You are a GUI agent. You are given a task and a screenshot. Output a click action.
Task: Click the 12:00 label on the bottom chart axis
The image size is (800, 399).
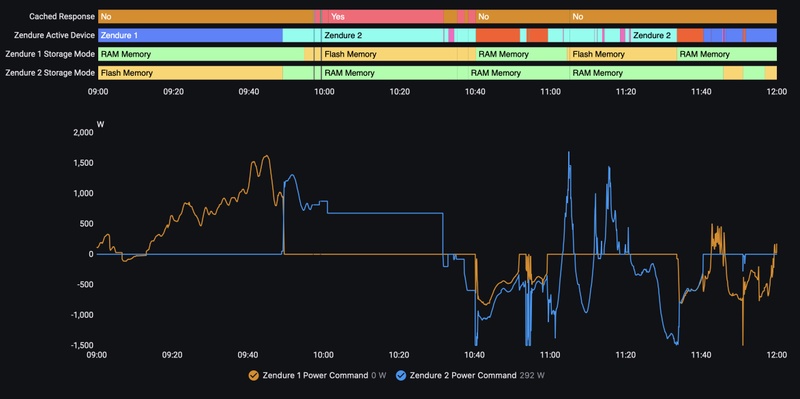(776, 355)
